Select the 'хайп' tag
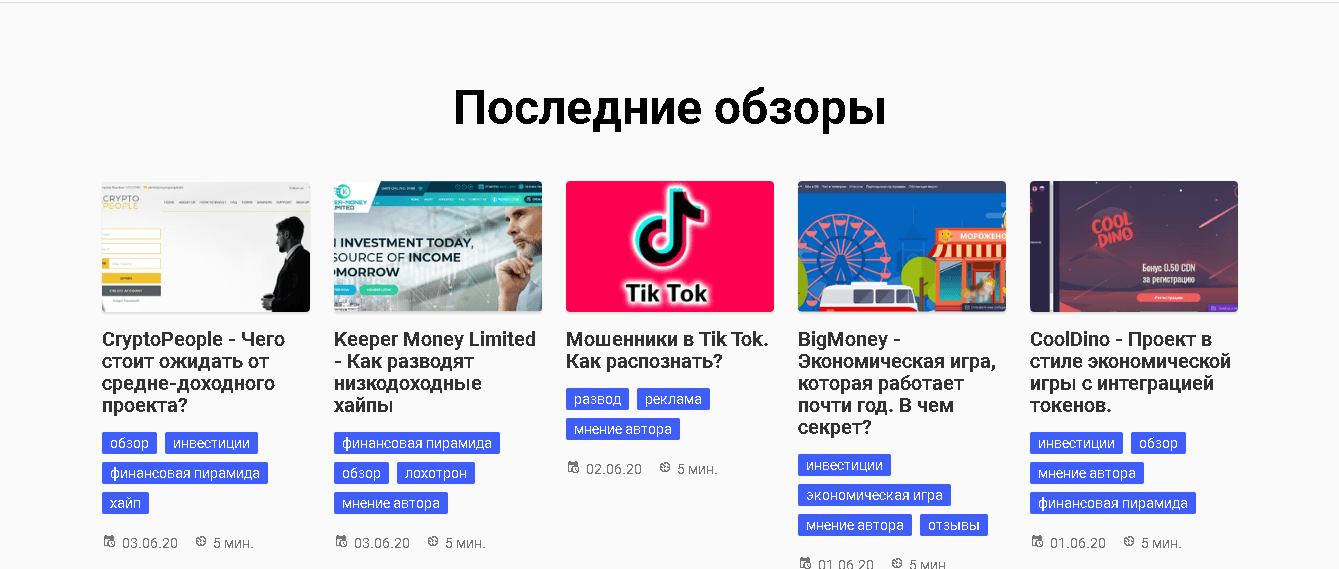1339x569 pixels. point(125,503)
